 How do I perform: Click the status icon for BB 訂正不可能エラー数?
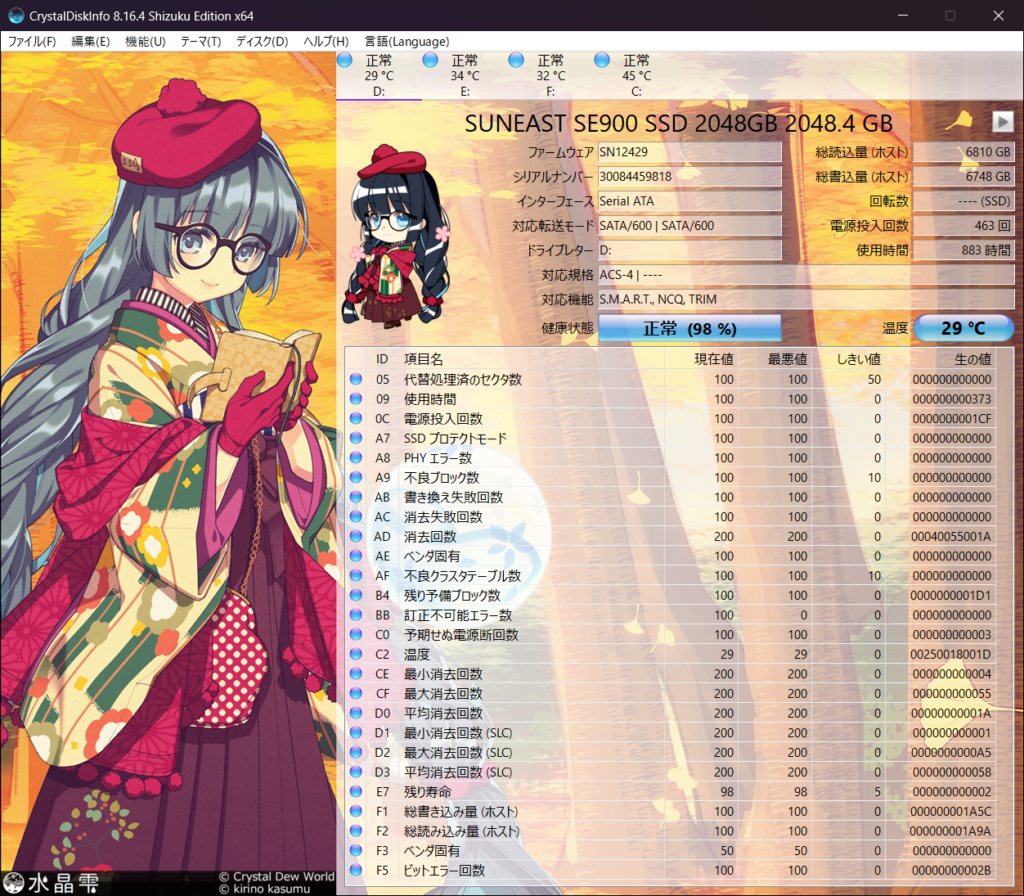[356, 615]
